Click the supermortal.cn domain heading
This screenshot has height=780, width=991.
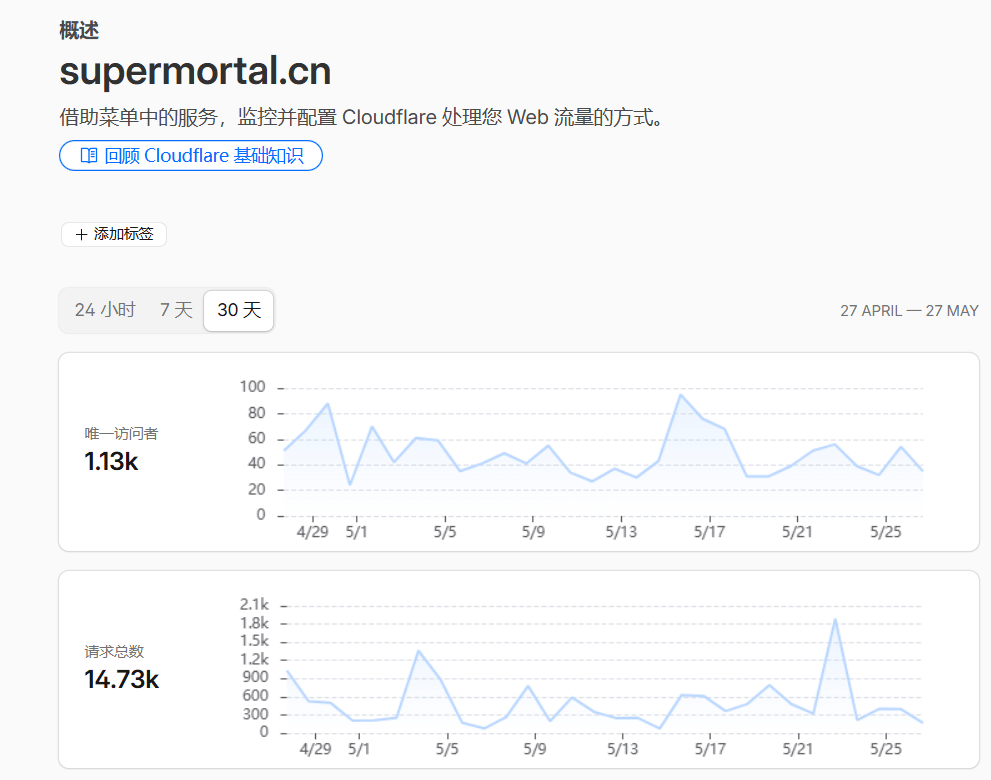click(x=195, y=71)
